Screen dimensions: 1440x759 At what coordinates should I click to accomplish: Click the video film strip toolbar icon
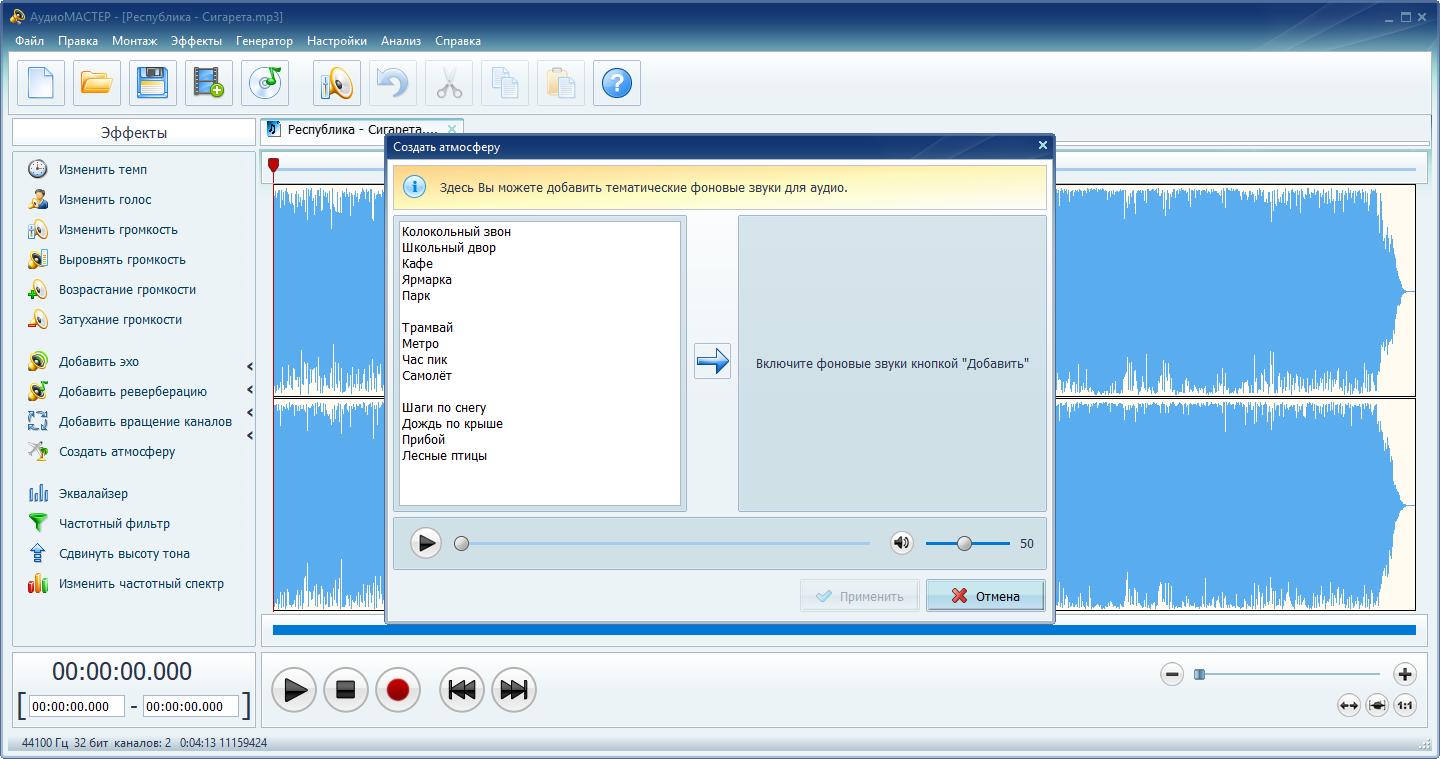209,83
